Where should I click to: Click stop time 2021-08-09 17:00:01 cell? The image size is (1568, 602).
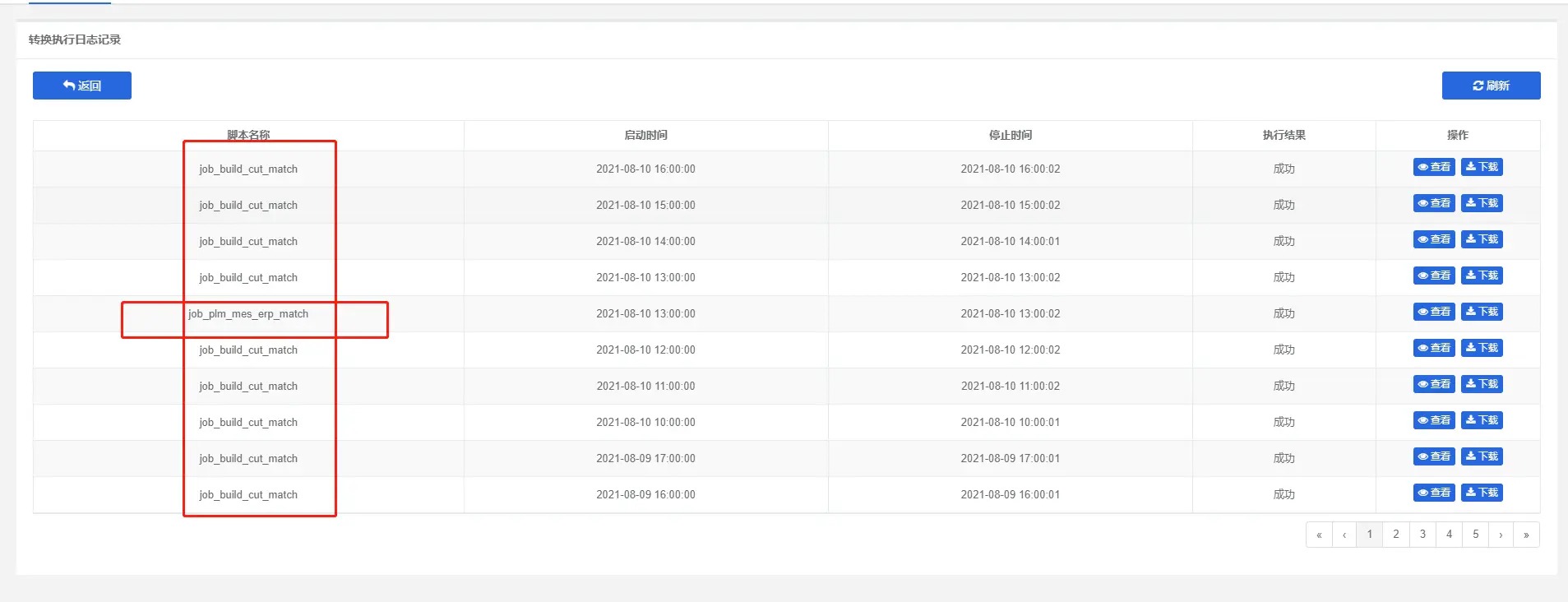[1011, 458]
